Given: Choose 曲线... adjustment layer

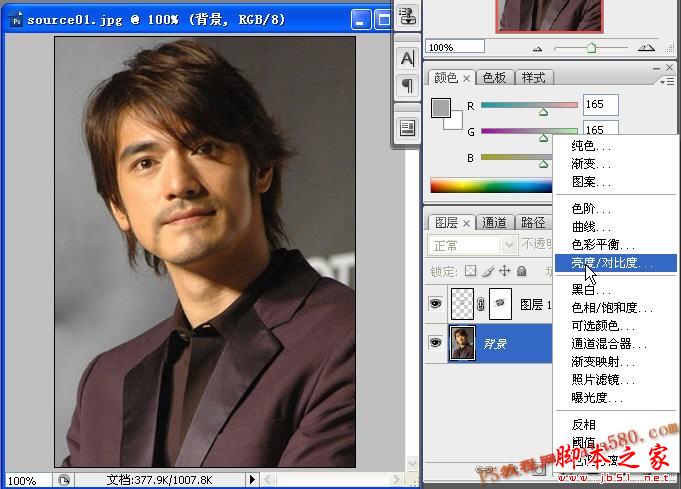Looking at the screenshot, I should point(615,227).
